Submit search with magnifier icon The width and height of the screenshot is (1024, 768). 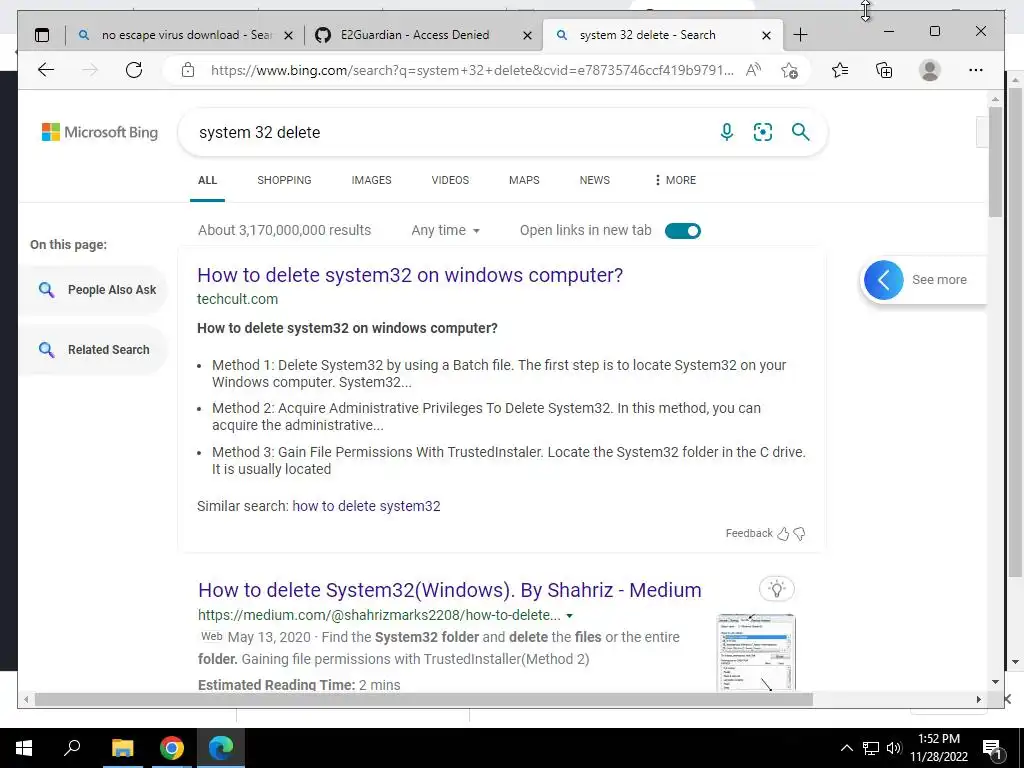point(801,132)
